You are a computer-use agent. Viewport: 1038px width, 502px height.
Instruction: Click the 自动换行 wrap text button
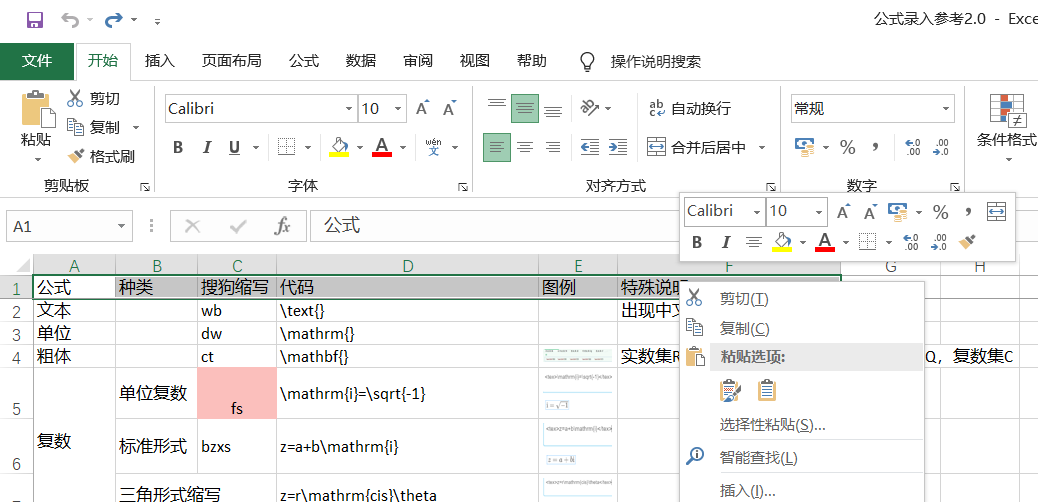click(x=689, y=108)
